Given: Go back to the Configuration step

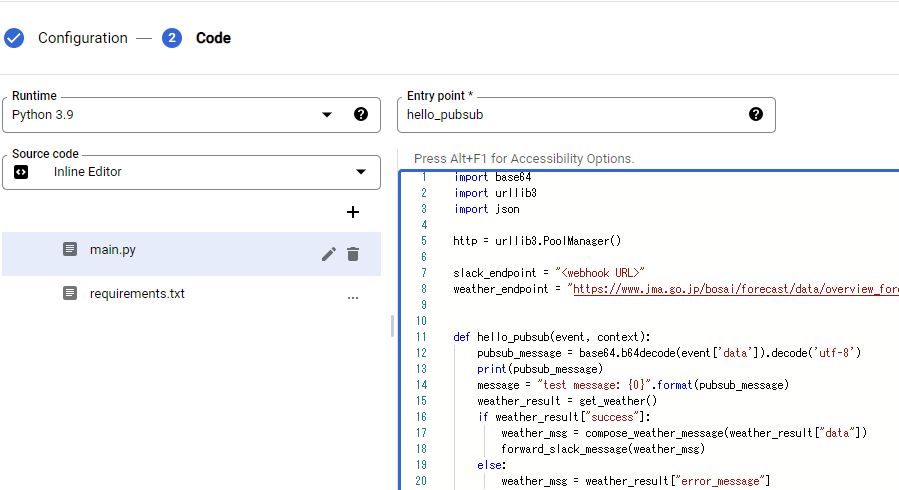Looking at the screenshot, I should coord(82,38).
